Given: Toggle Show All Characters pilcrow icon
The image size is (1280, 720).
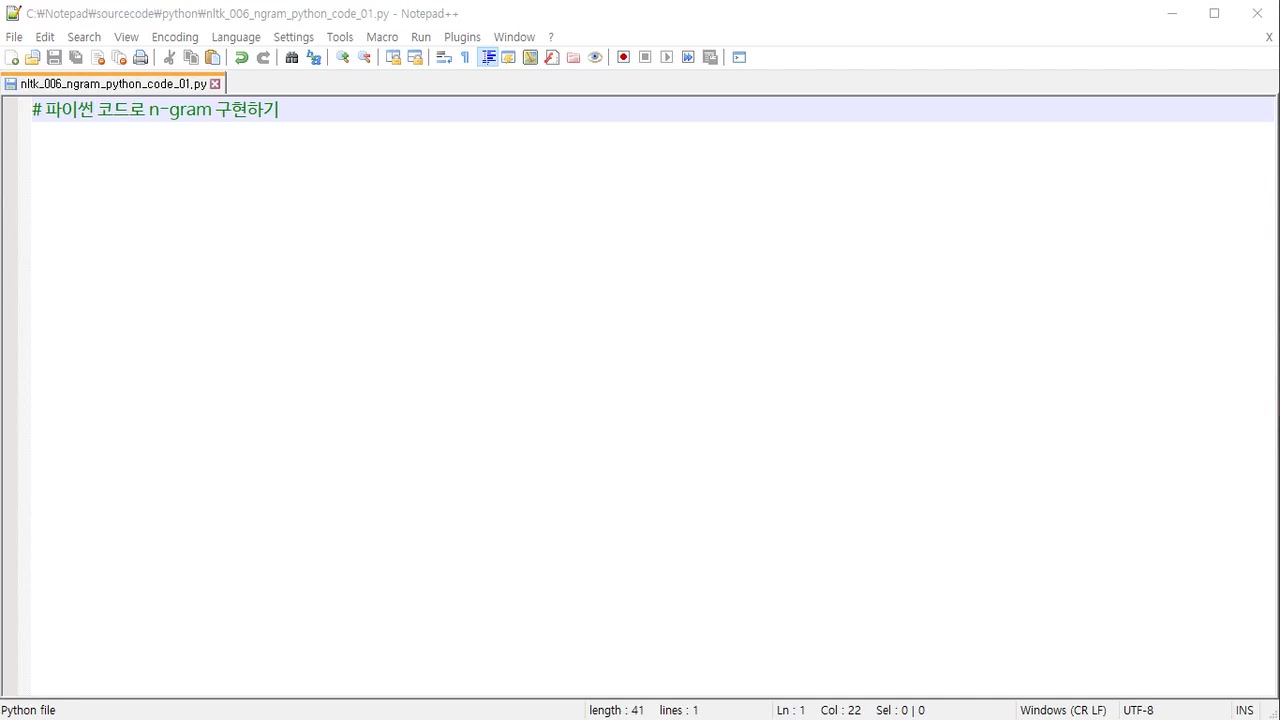Looking at the screenshot, I should (x=465, y=58).
